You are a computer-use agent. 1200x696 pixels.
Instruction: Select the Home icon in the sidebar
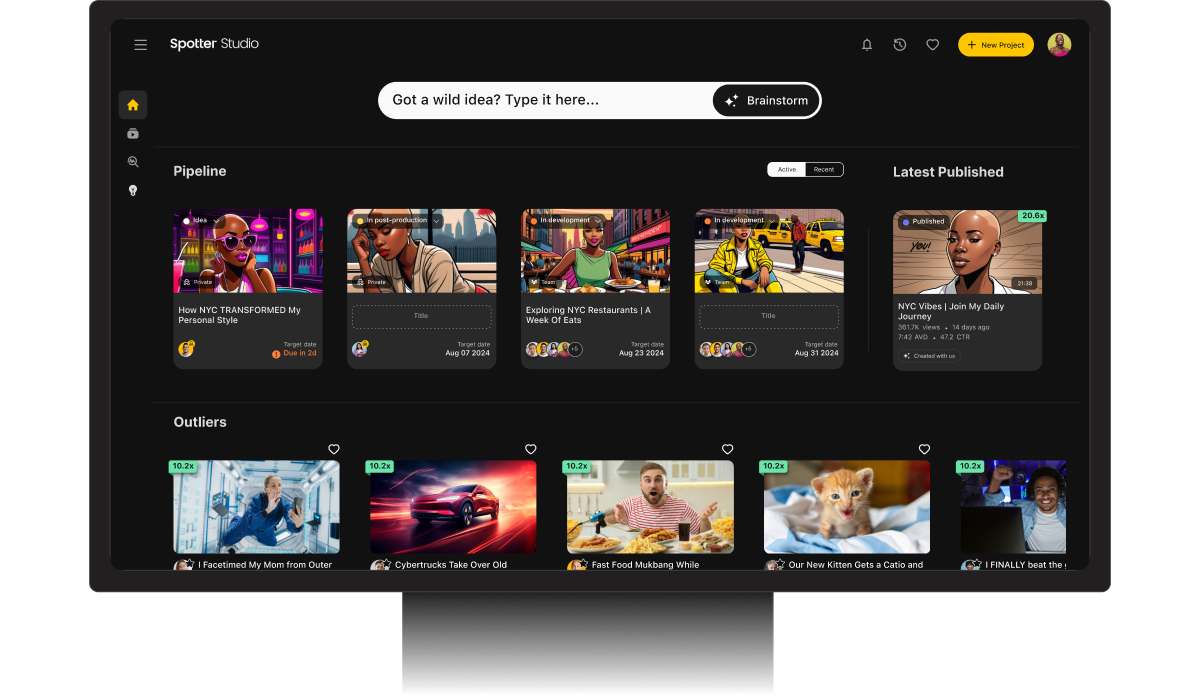(133, 104)
